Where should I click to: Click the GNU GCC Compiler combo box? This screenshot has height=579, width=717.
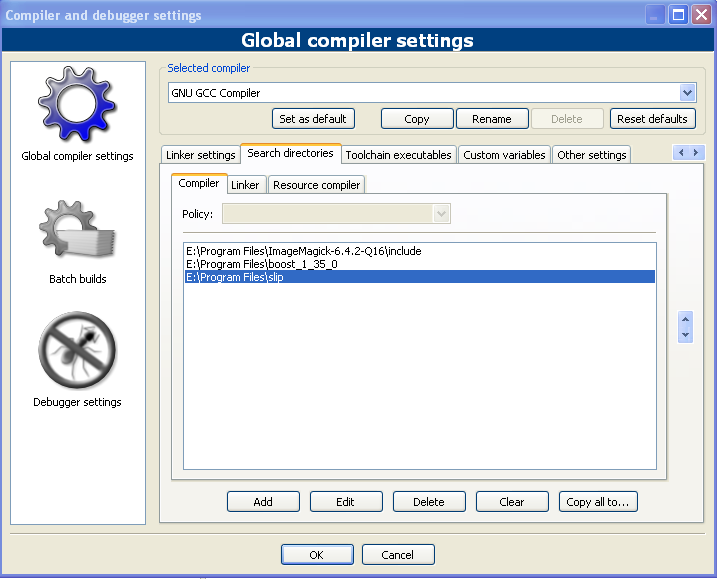[432, 93]
